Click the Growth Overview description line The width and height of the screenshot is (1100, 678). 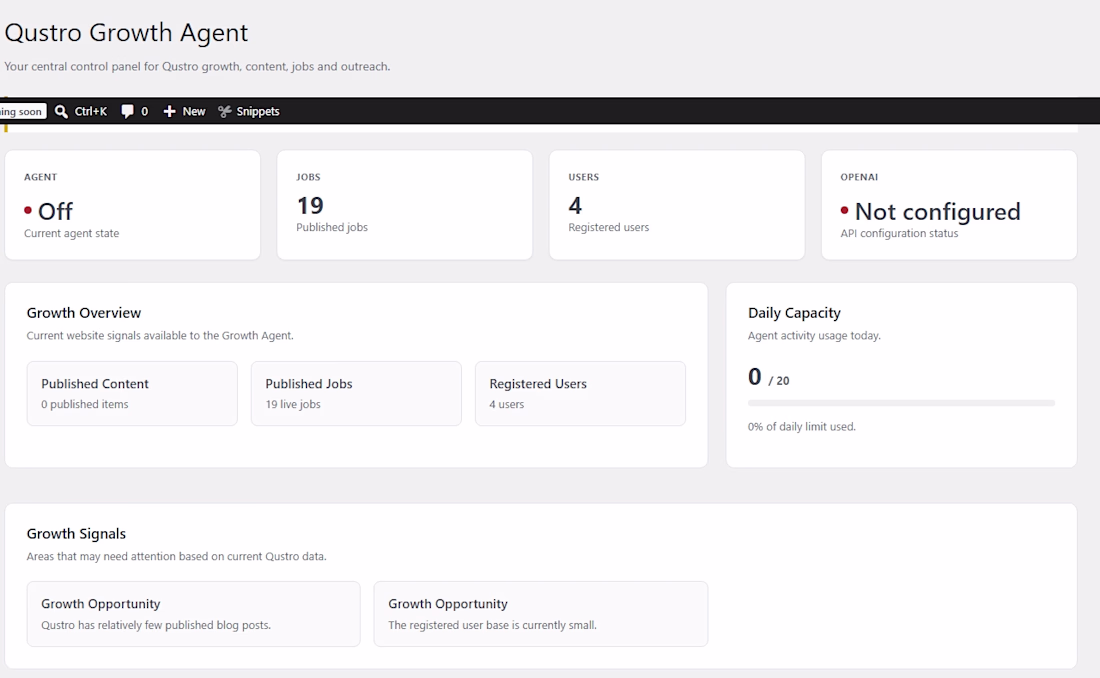click(160, 336)
